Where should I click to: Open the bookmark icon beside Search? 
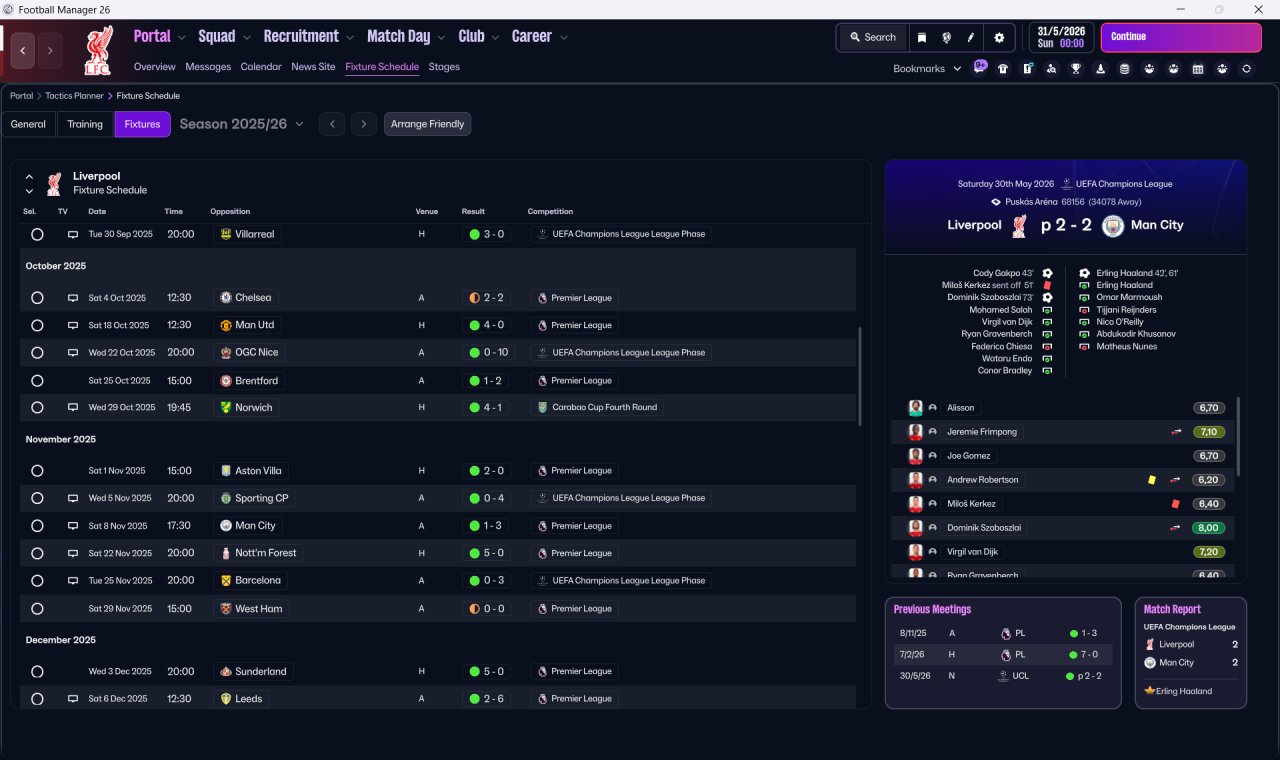coord(922,38)
